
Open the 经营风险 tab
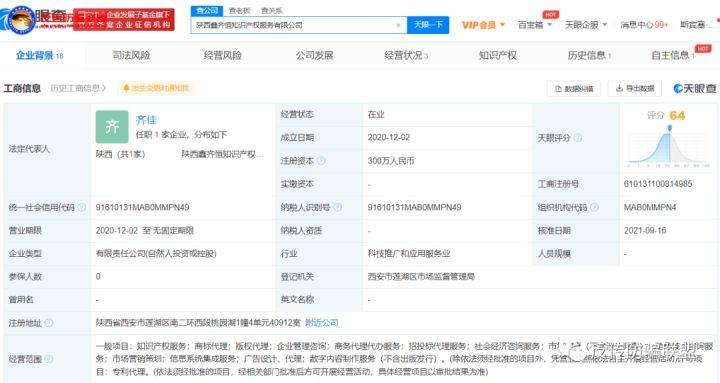pos(223,56)
